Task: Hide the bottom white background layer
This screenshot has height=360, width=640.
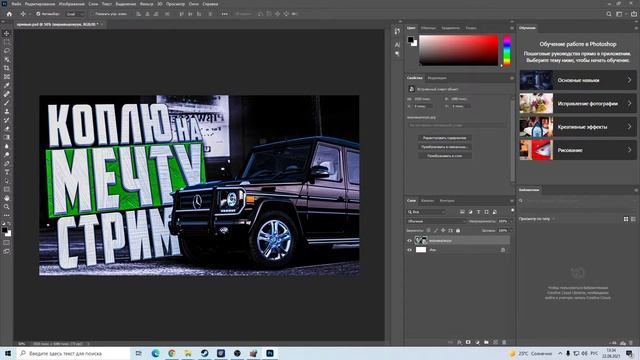Action: coord(409,250)
